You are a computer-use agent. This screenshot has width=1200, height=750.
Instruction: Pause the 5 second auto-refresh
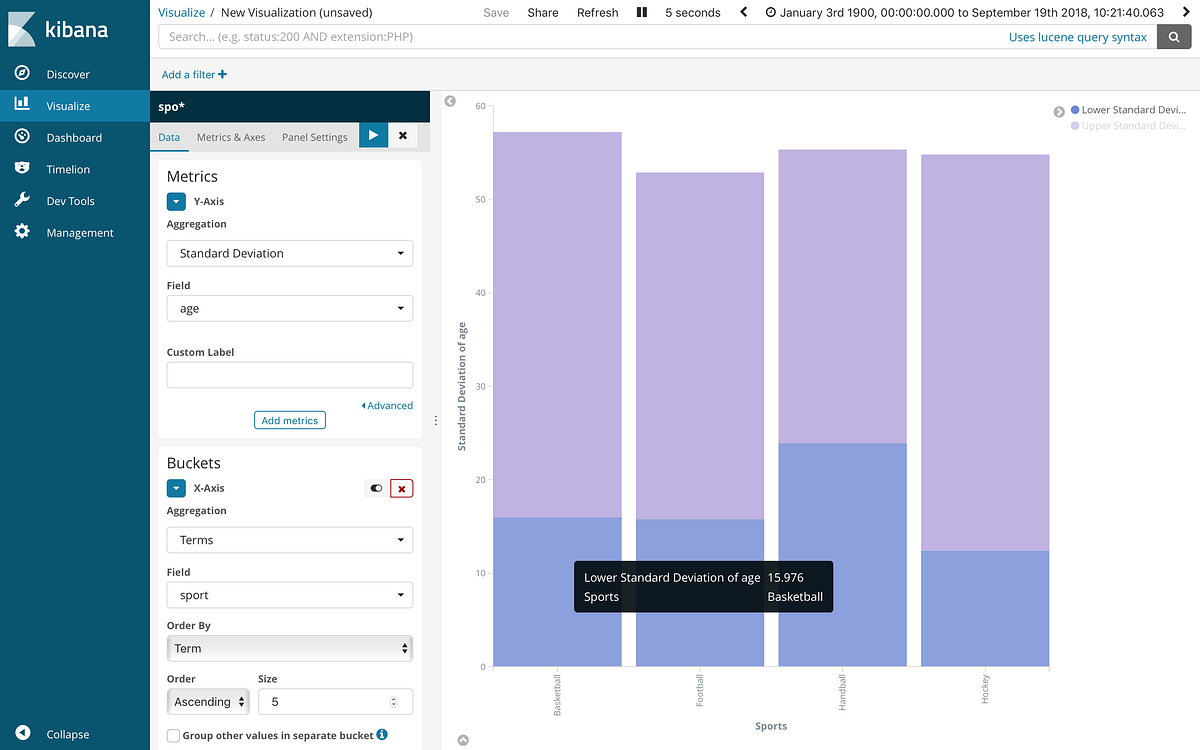(x=641, y=12)
